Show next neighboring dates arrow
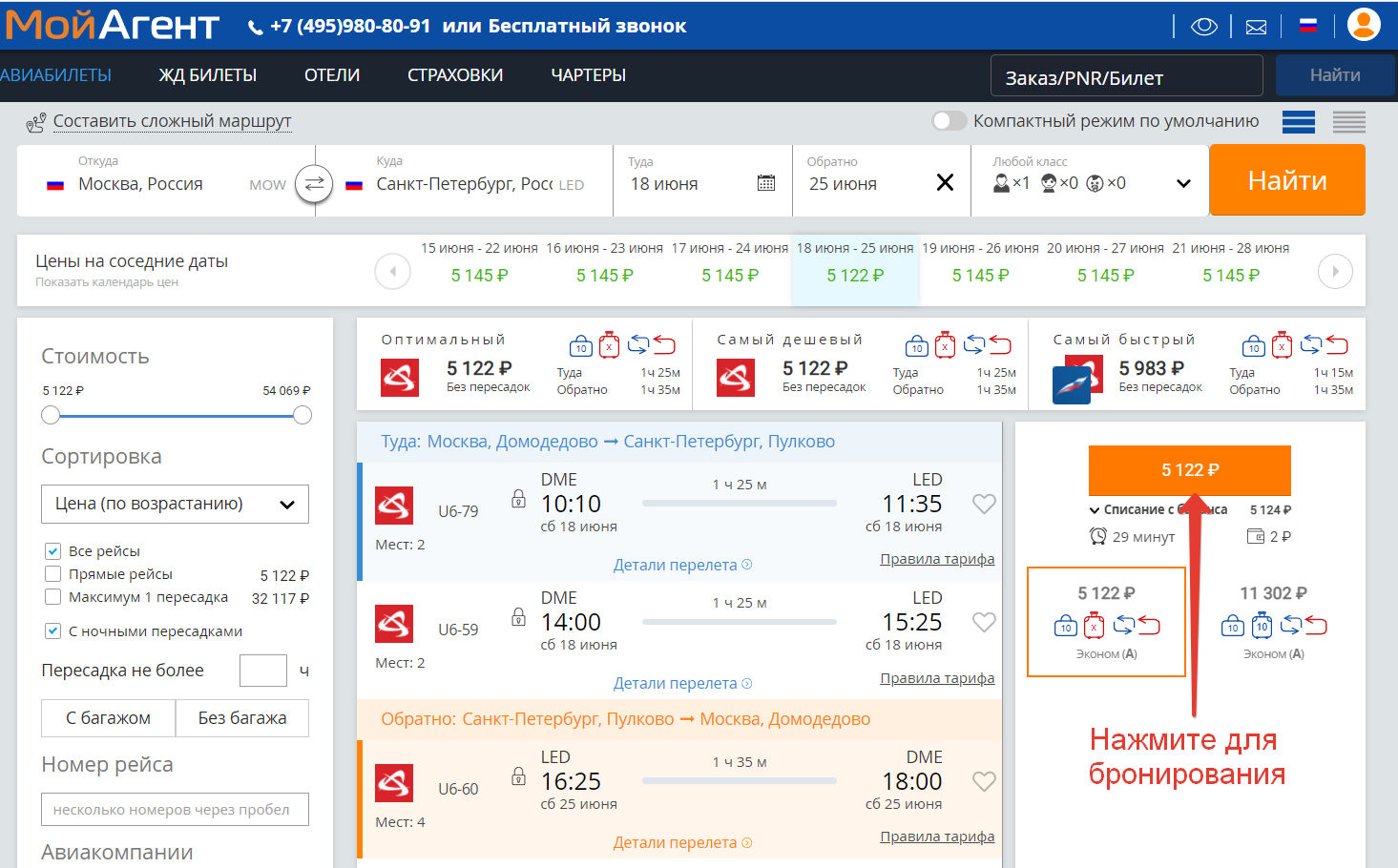This screenshot has width=1398, height=868. (1335, 271)
